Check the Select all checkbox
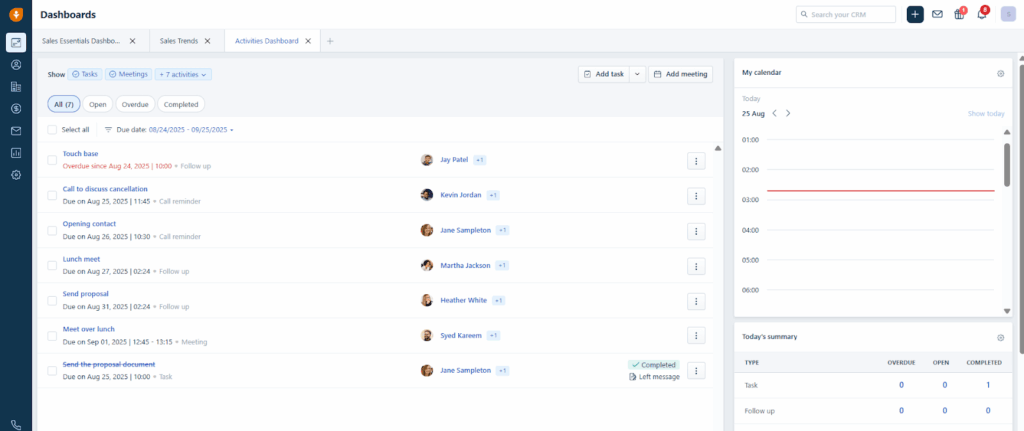 tap(52, 130)
